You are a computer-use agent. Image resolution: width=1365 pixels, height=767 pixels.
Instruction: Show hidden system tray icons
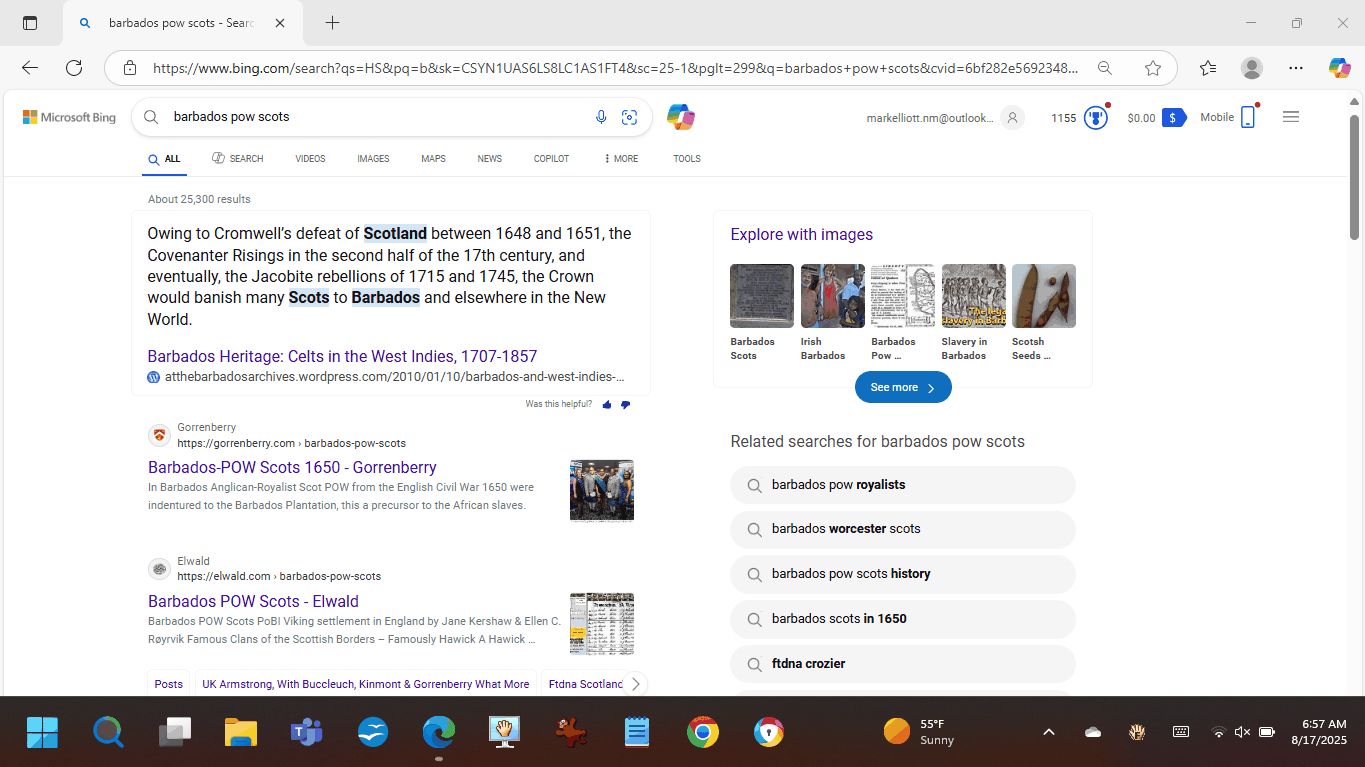[1048, 732]
